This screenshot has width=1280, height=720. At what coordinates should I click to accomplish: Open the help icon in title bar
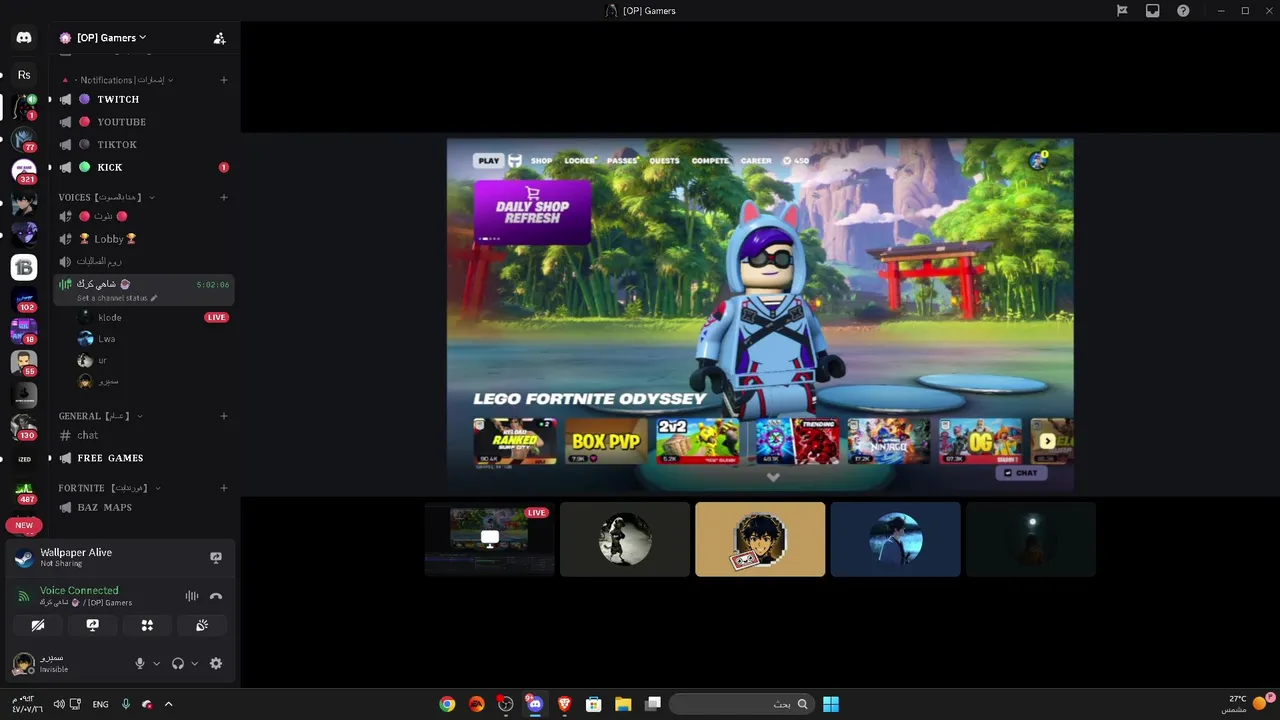(x=1184, y=11)
